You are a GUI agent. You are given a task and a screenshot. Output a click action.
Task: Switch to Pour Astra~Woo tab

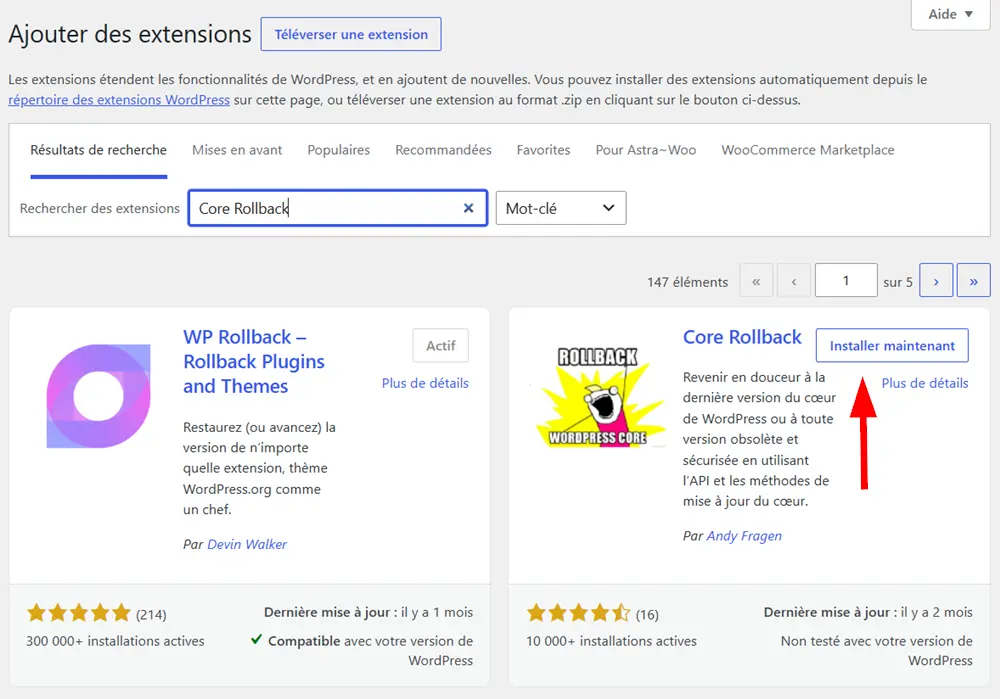645,150
